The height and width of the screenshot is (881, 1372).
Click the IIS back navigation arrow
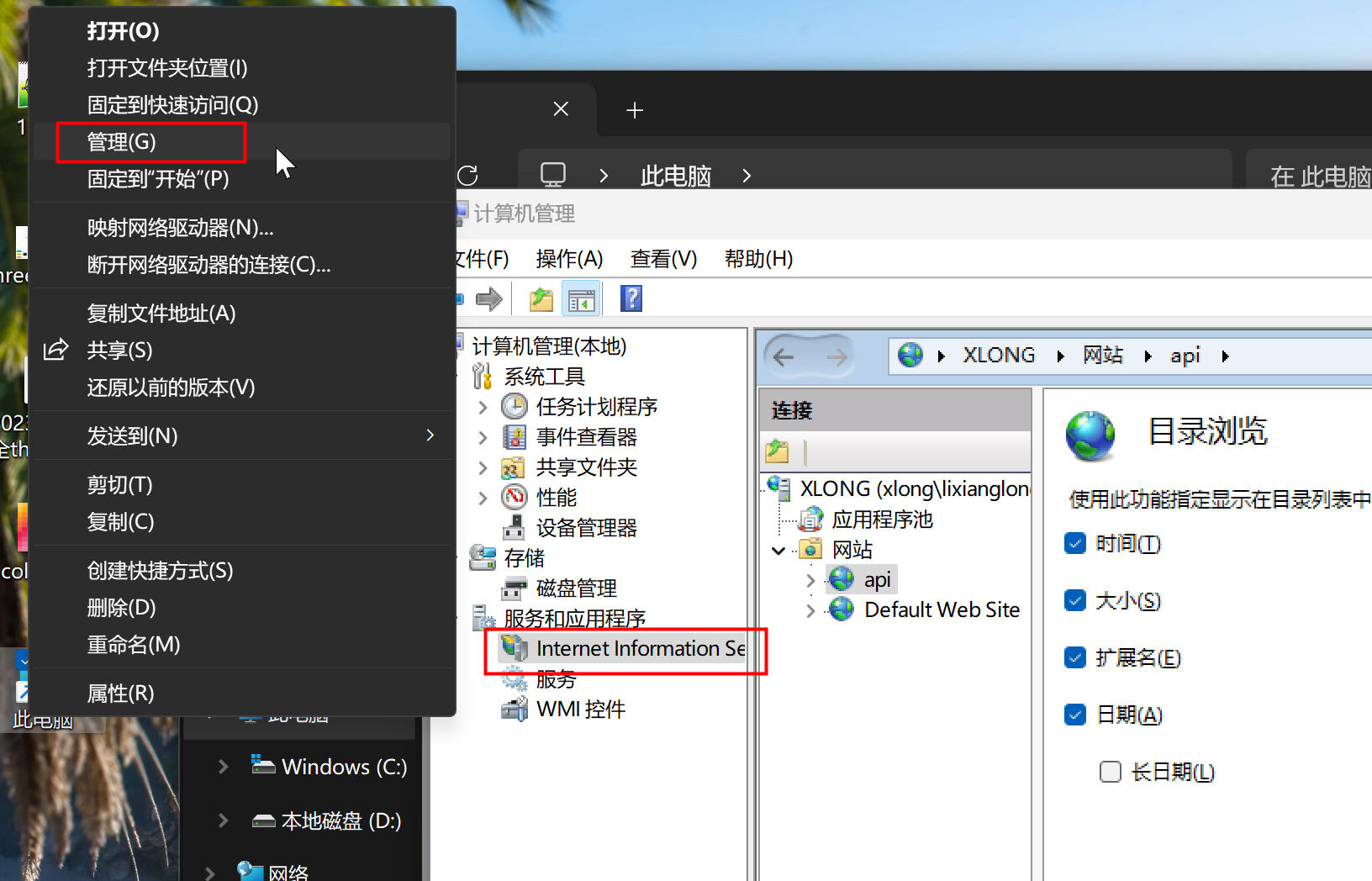[x=784, y=357]
